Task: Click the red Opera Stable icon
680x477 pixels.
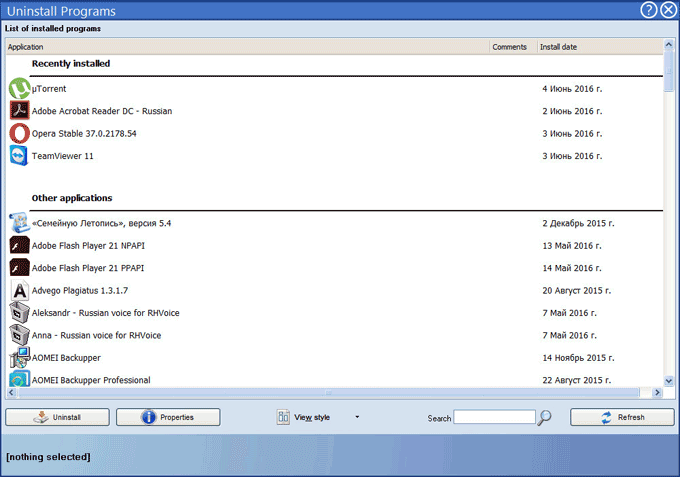Action: [x=20, y=133]
